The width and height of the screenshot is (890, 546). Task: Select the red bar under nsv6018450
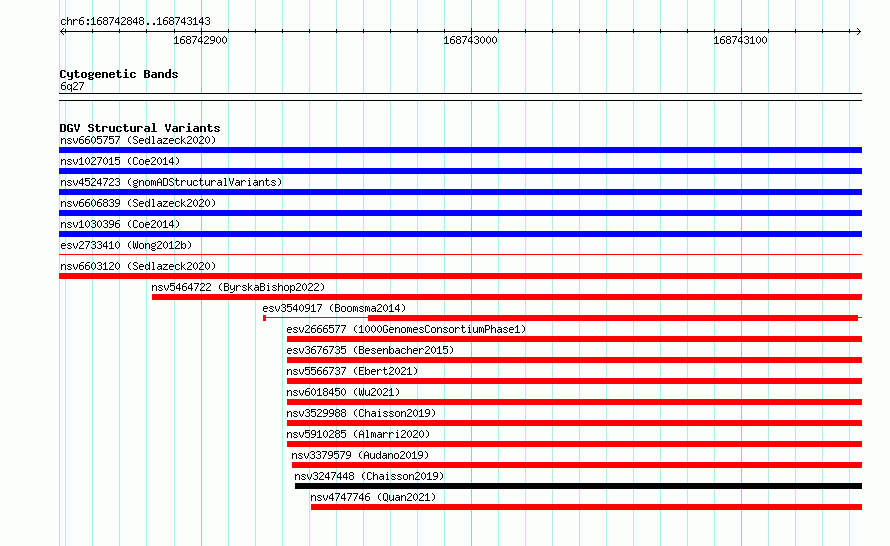pos(574,402)
